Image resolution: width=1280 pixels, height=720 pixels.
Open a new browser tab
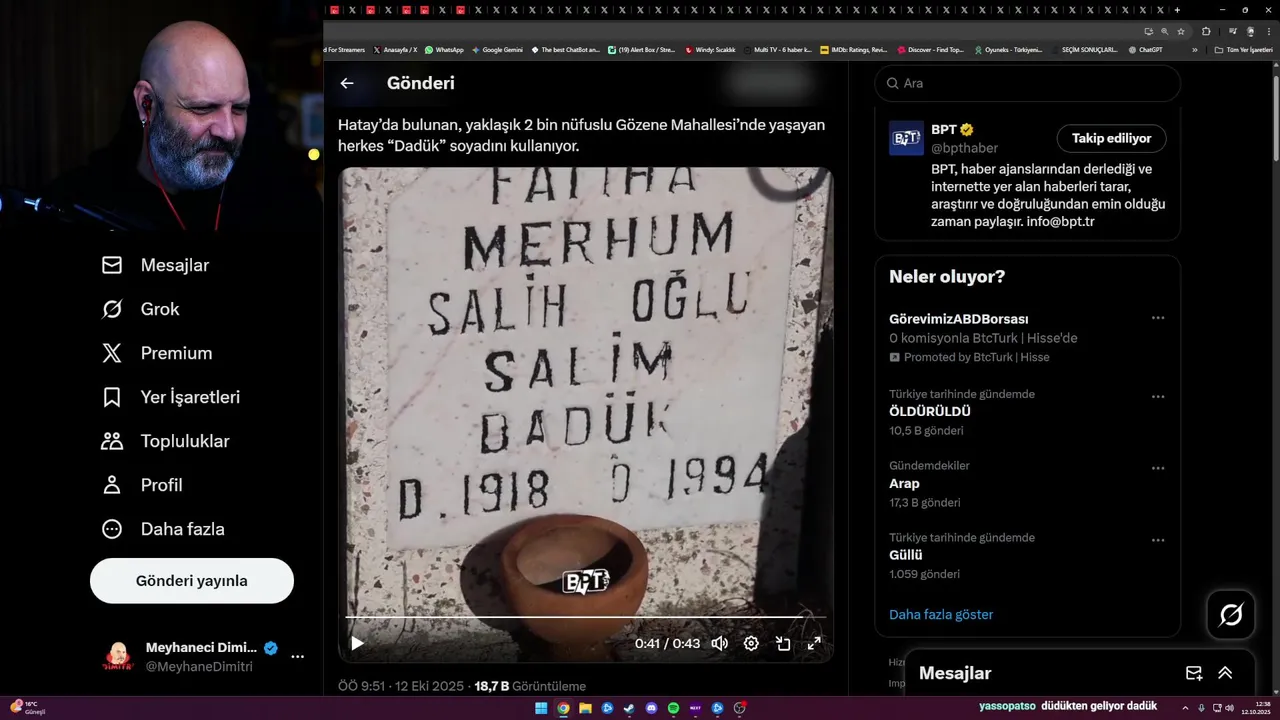coord(1177,10)
